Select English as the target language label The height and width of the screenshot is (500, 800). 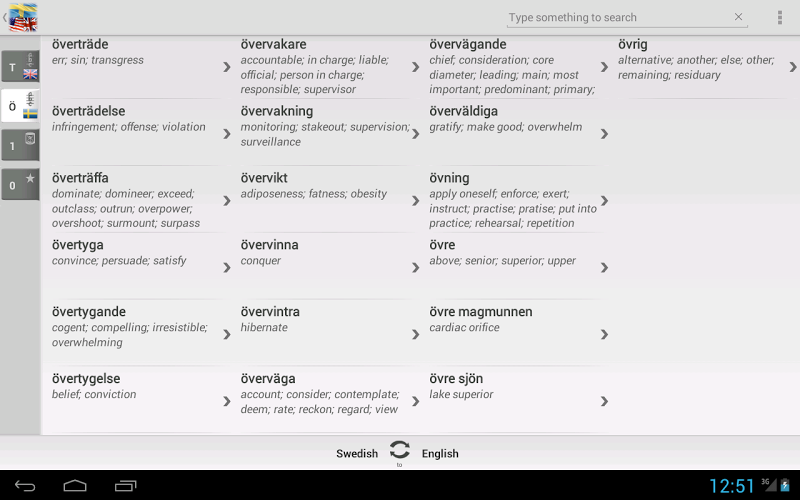coord(440,453)
